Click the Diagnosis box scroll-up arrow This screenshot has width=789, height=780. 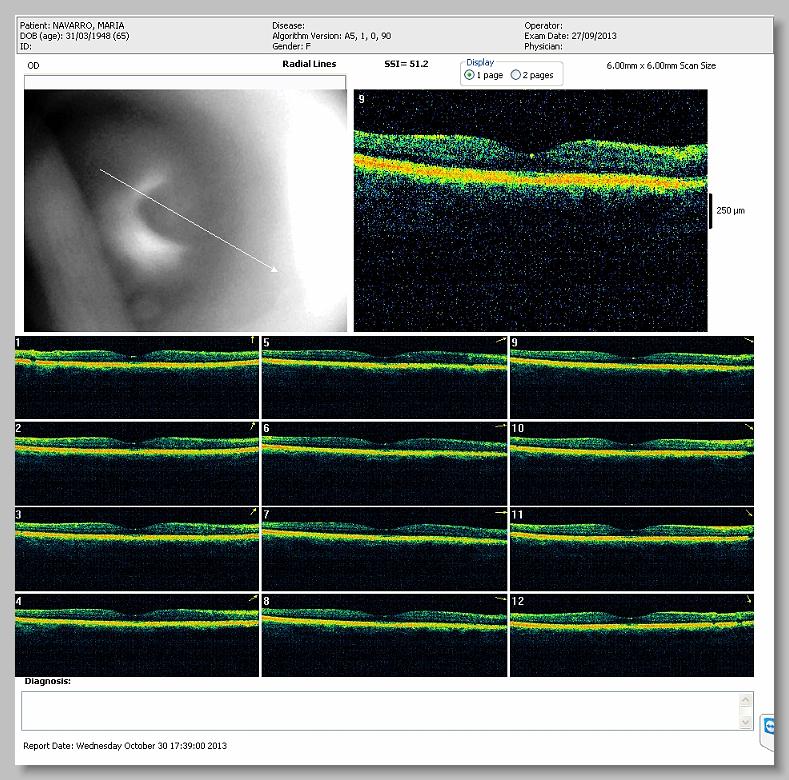[x=745, y=700]
